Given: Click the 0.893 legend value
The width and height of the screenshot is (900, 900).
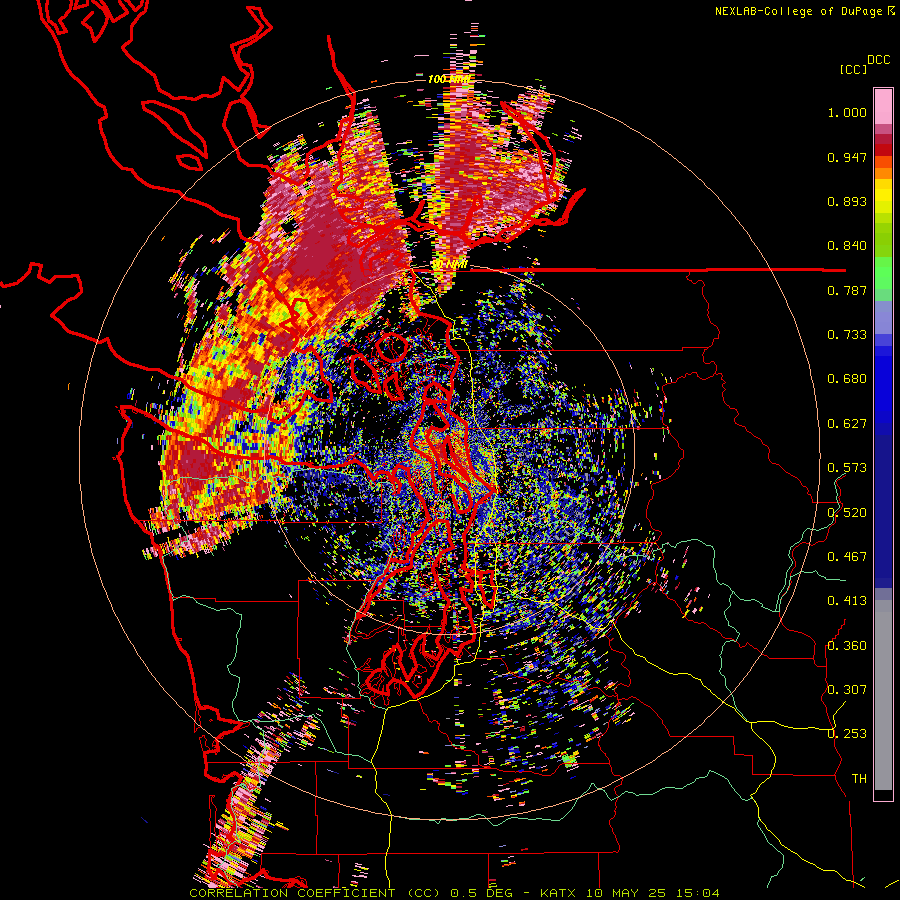Looking at the screenshot, I should [x=847, y=201].
